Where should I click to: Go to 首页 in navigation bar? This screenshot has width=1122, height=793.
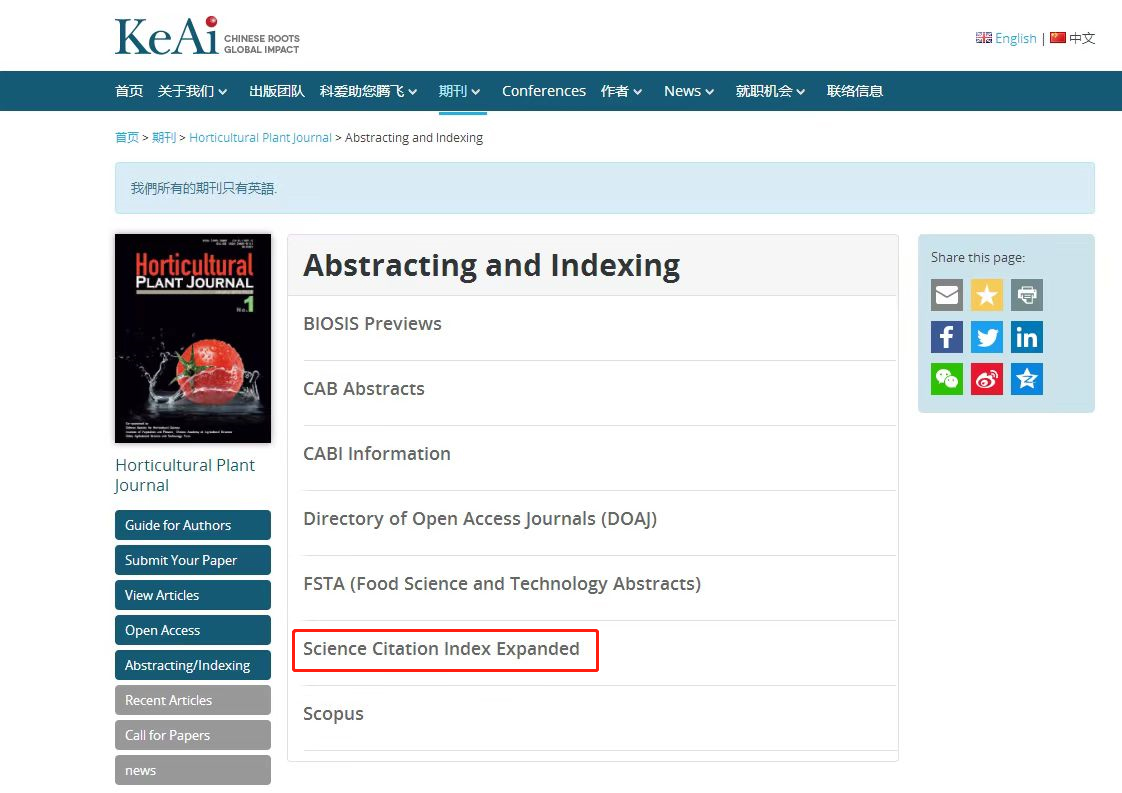[129, 91]
